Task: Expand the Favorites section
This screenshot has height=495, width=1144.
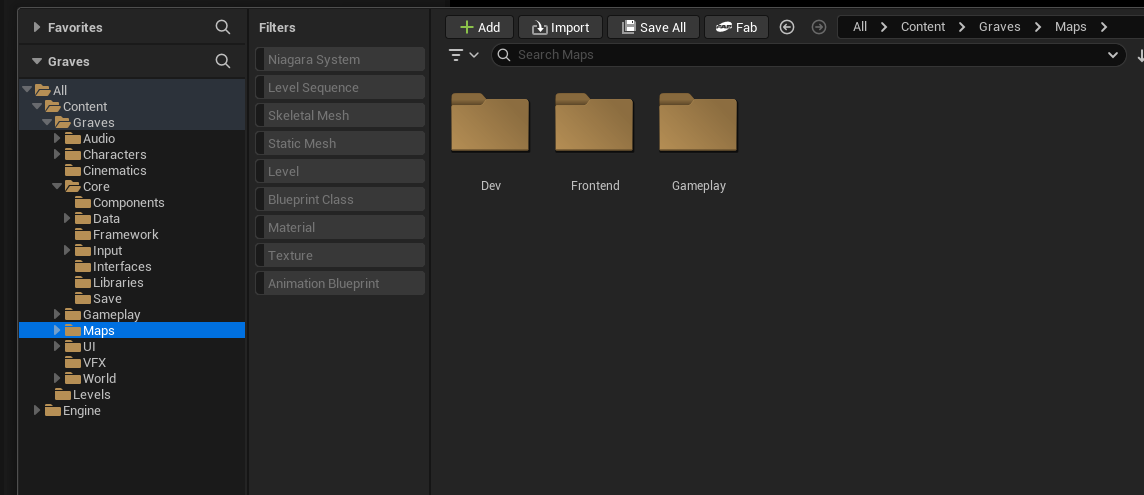Action: coord(37,27)
